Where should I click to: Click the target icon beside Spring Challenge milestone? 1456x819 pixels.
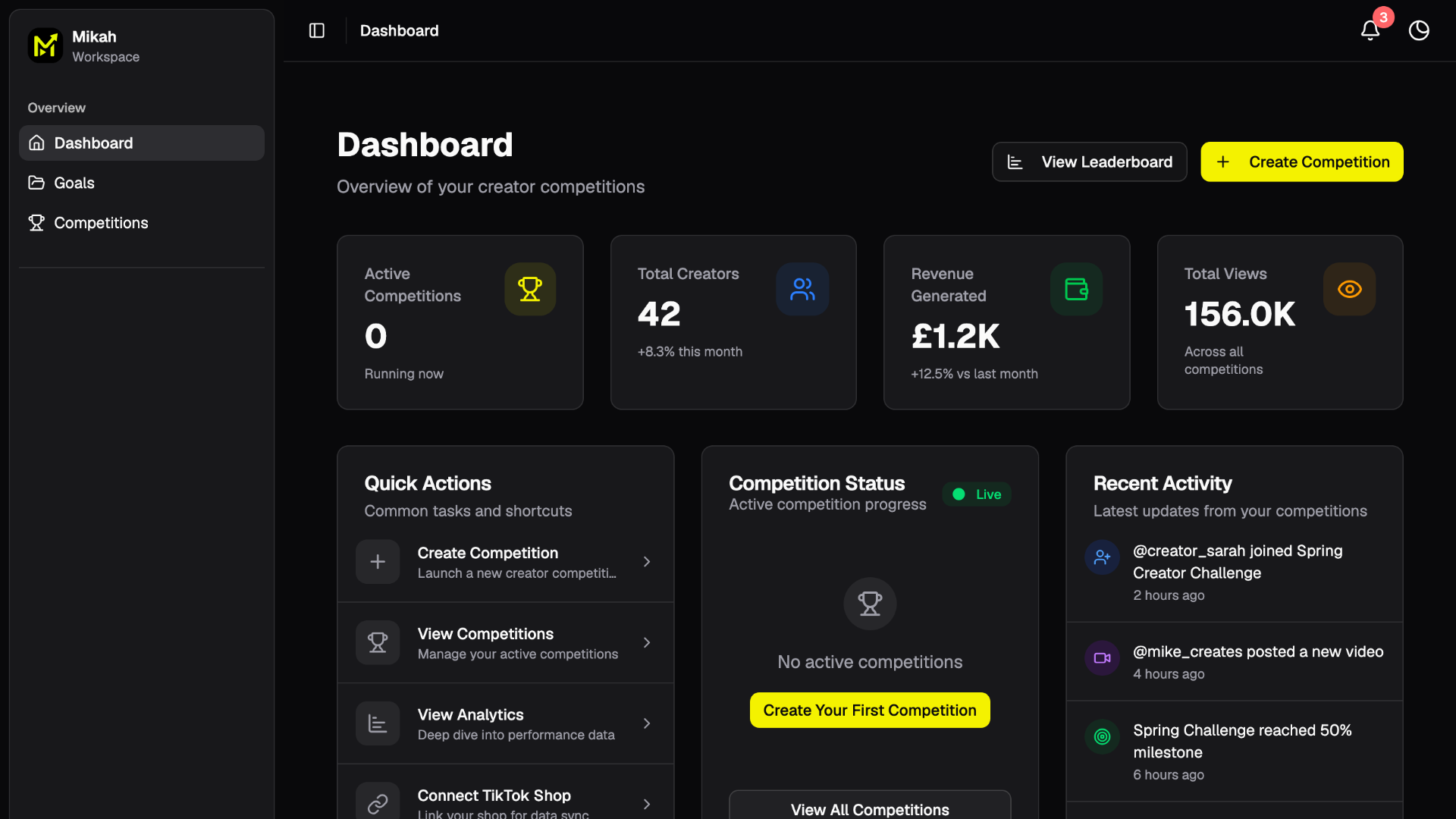[1103, 736]
